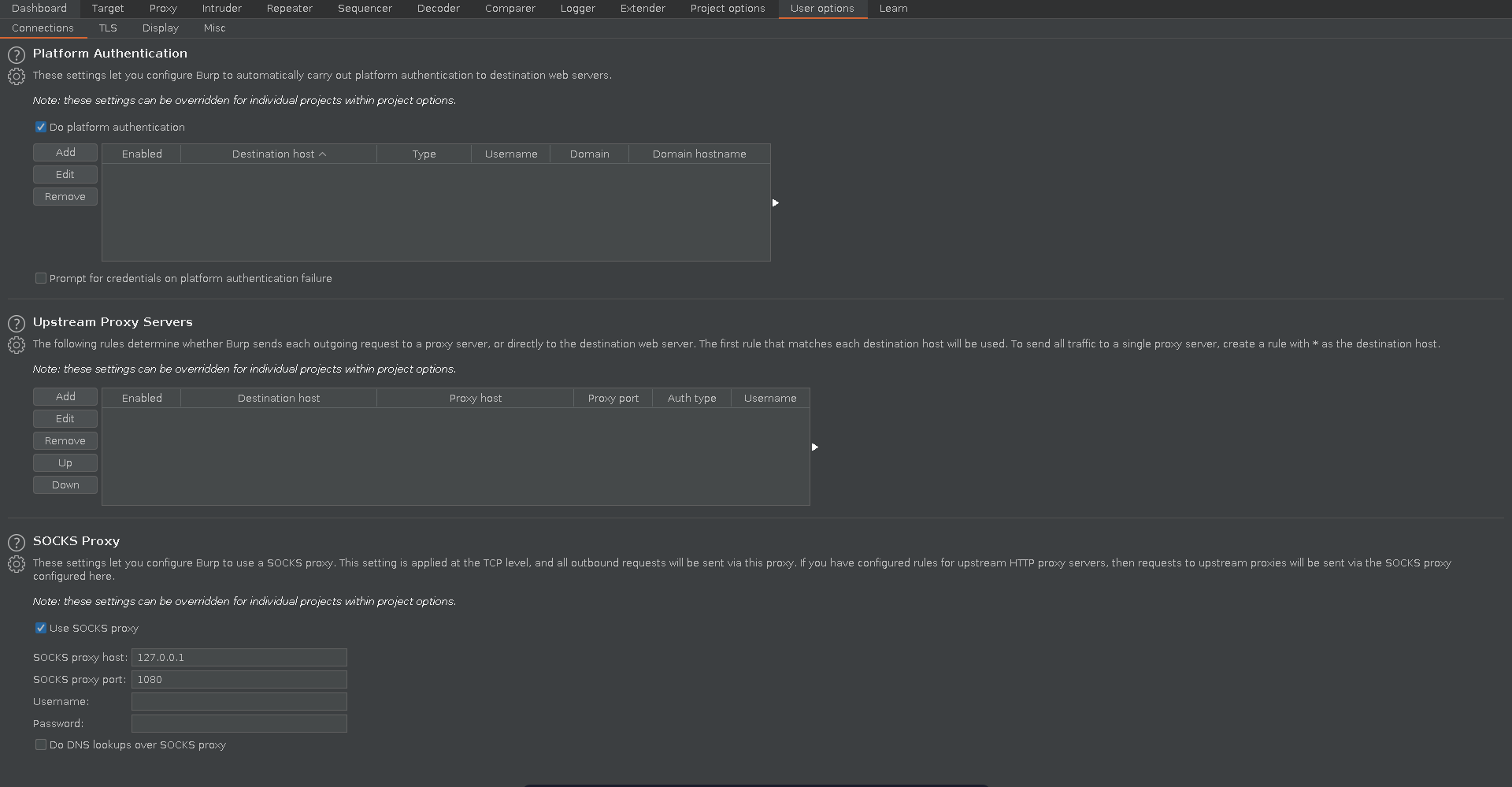Screen dimensions: 1512x787
Task: Click the SOCKS proxy port field
Action: 239,680
